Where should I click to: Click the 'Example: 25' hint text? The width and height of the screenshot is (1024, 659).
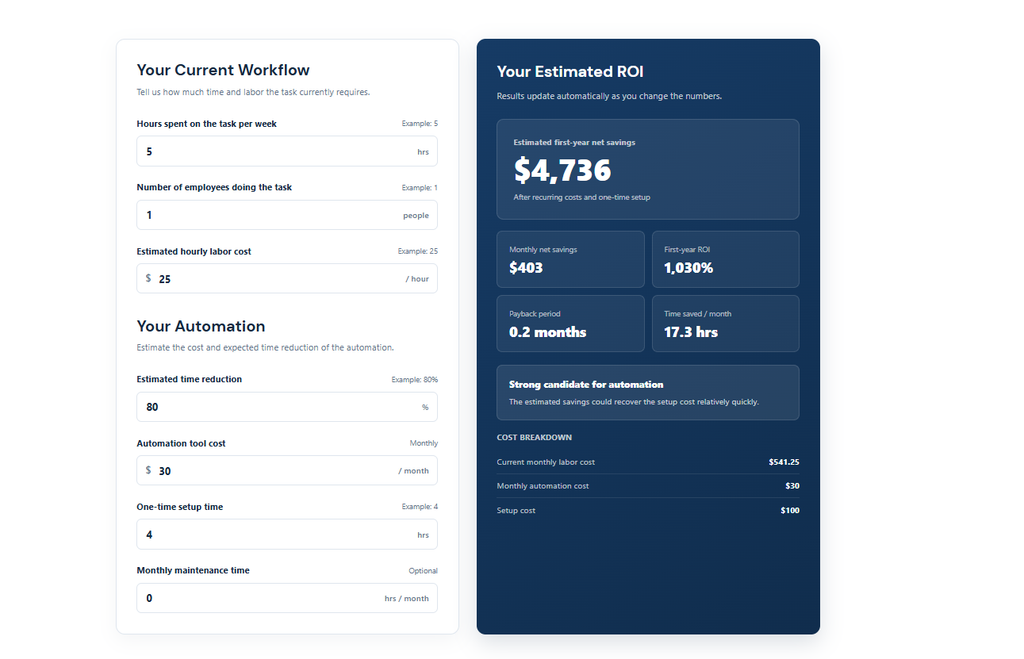pos(417,251)
